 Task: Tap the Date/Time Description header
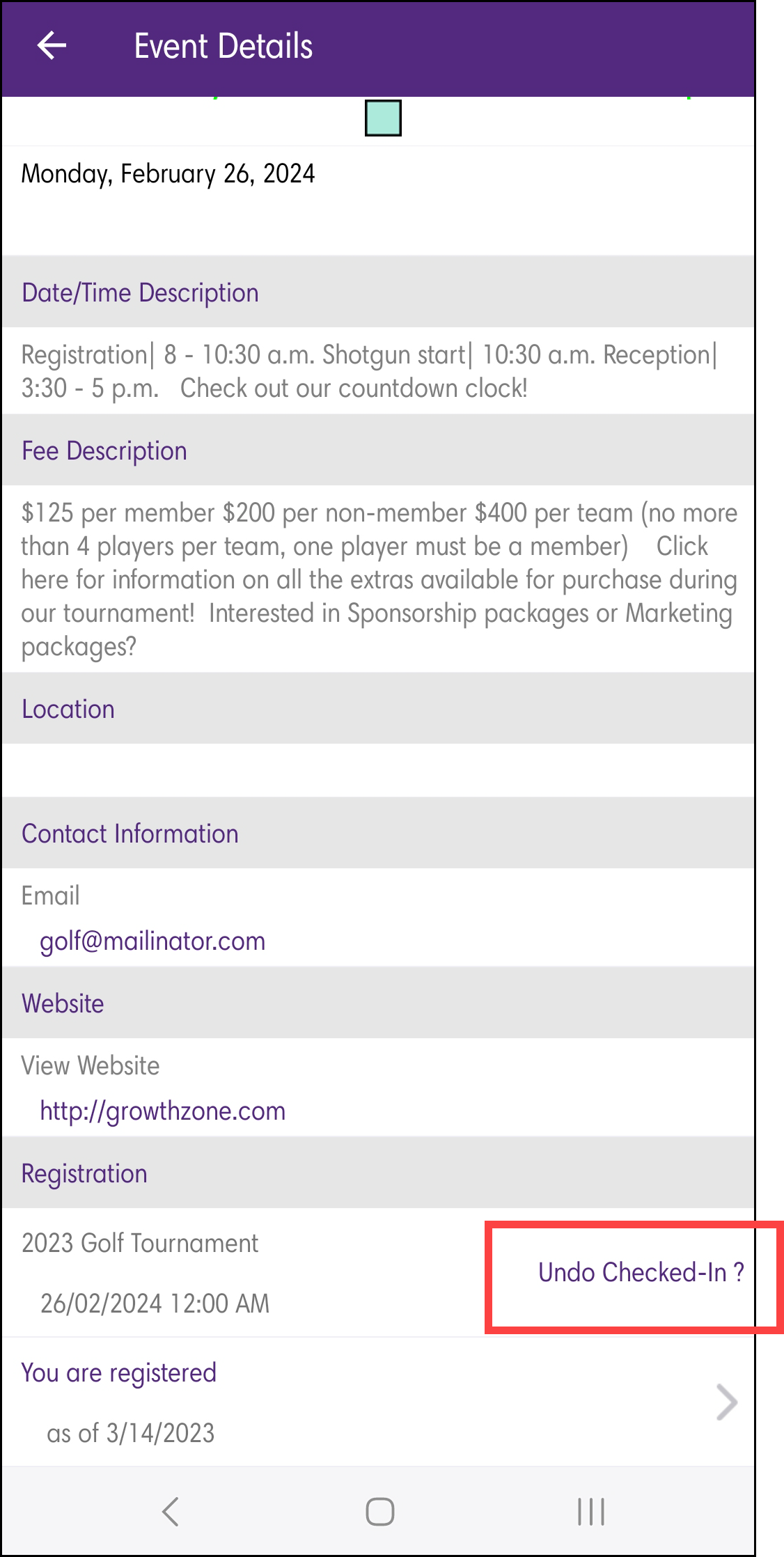[x=140, y=293]
